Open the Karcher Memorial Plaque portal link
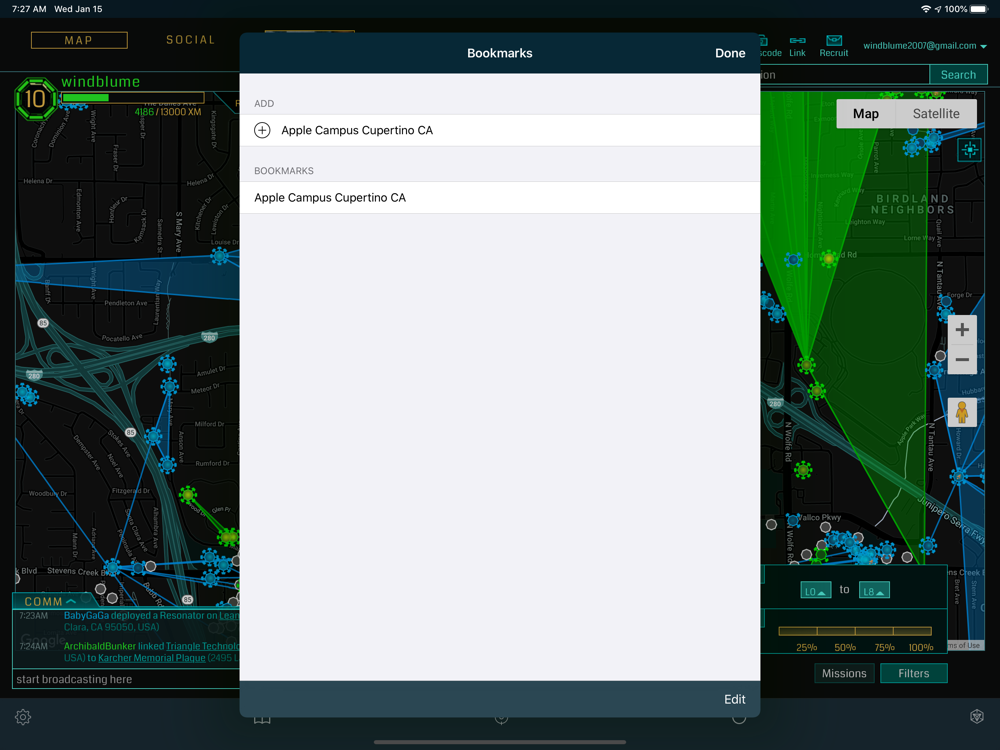The image size is (1000, 750). coord(152,658)
